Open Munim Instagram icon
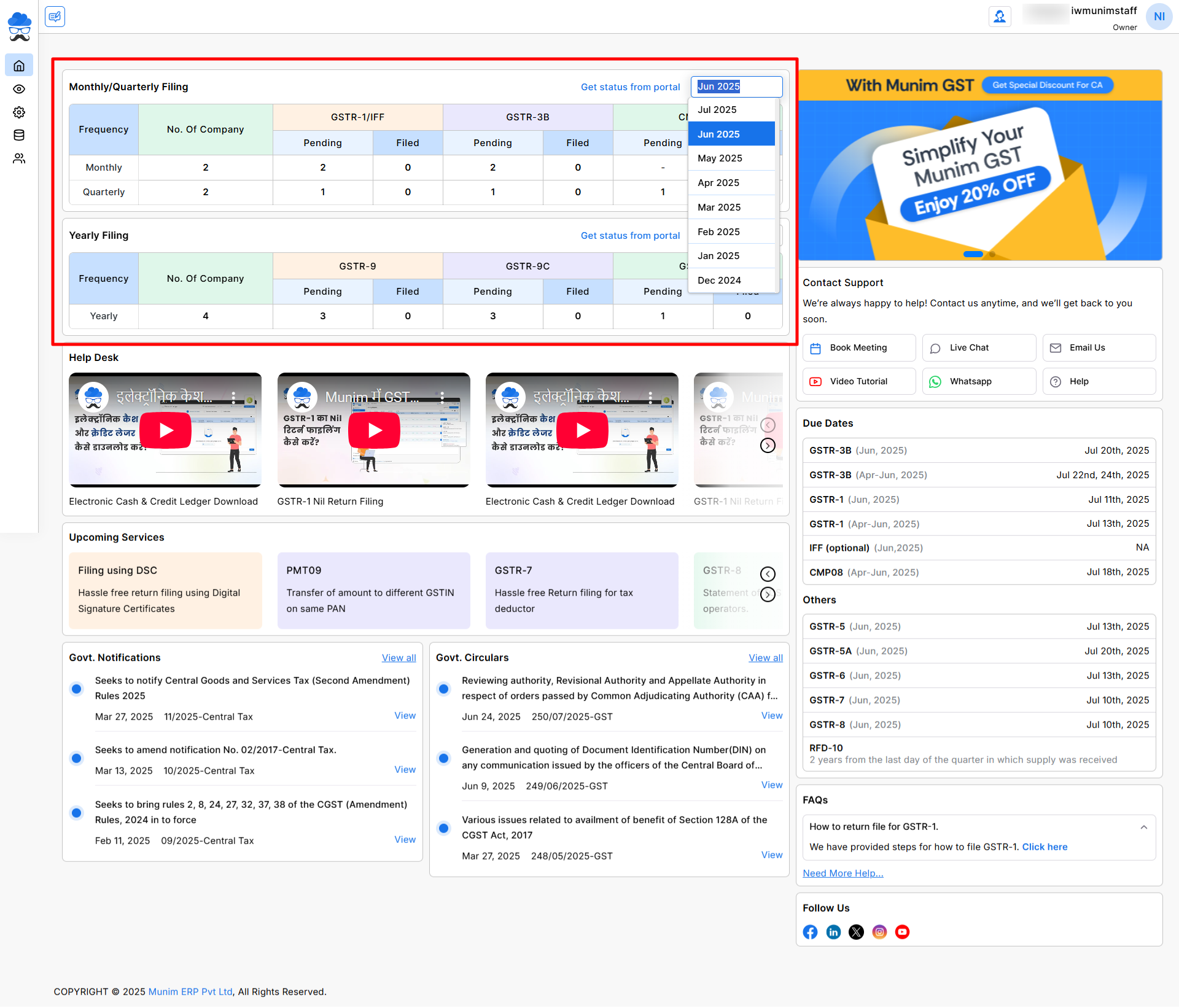 pos(879,932)
